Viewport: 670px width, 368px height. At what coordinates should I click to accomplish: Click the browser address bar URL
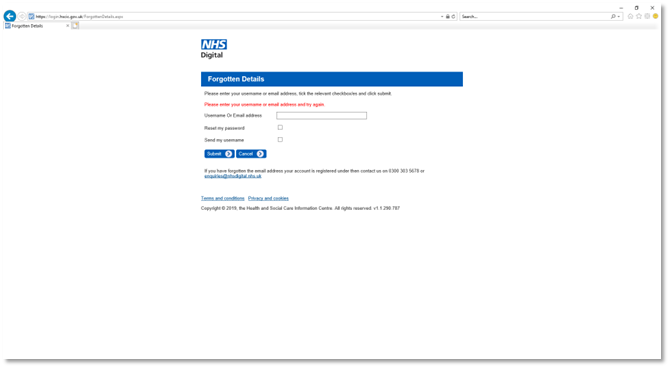pos(79,17)
